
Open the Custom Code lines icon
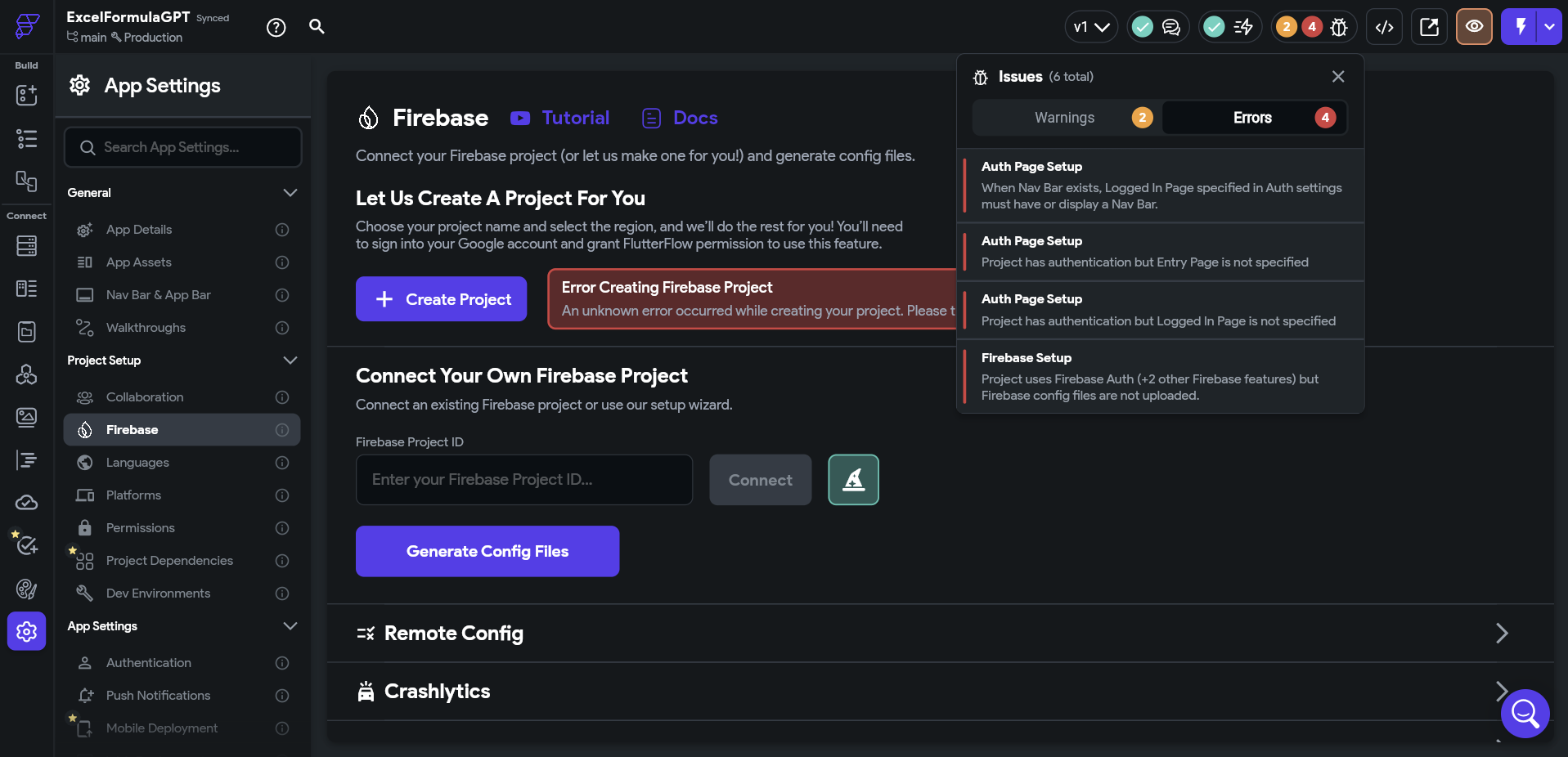coord(26,460)
